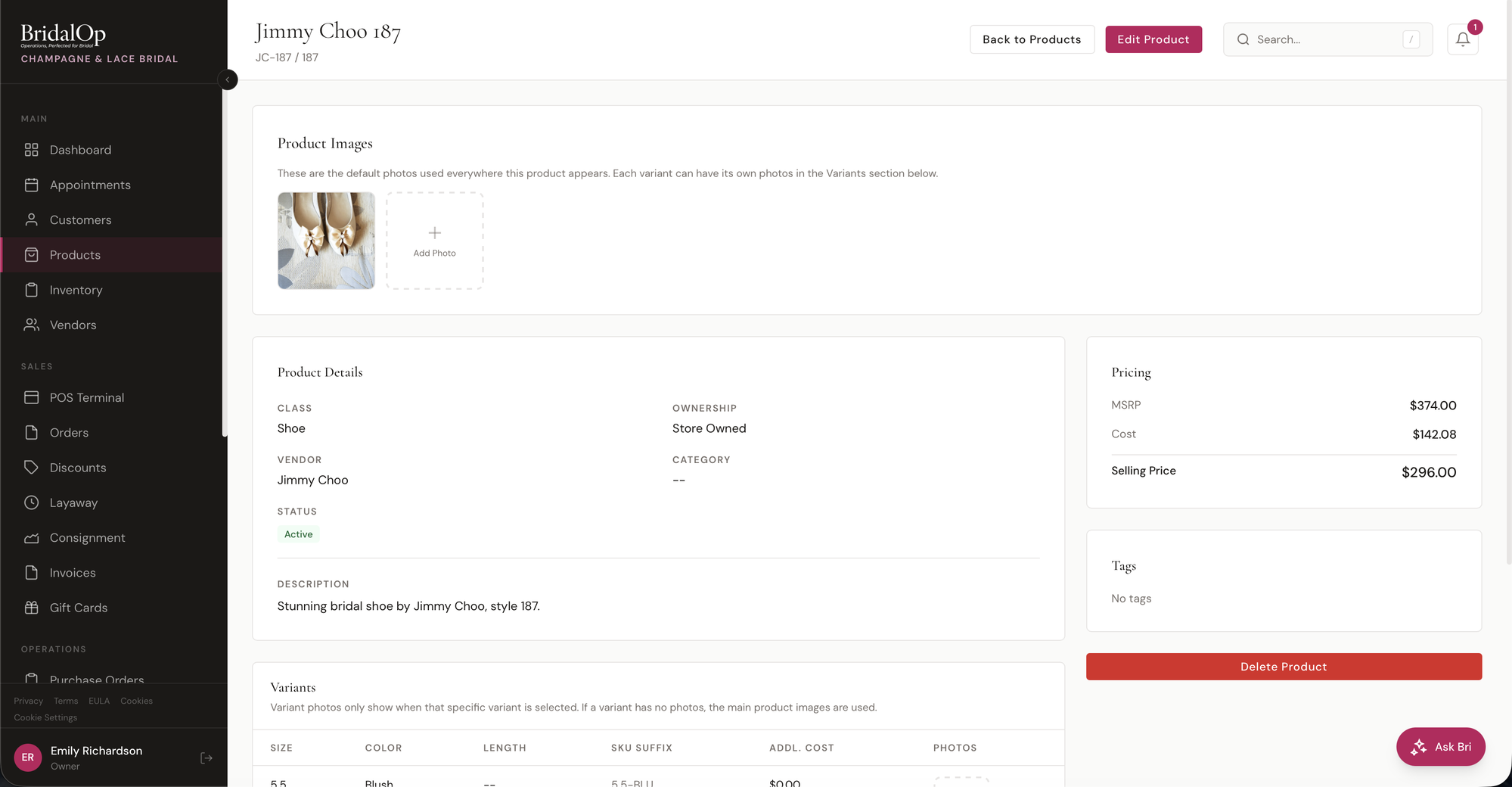Open the Cookies link
Image resolution: width=1512 pixels, height=787 pixels.
137,701
